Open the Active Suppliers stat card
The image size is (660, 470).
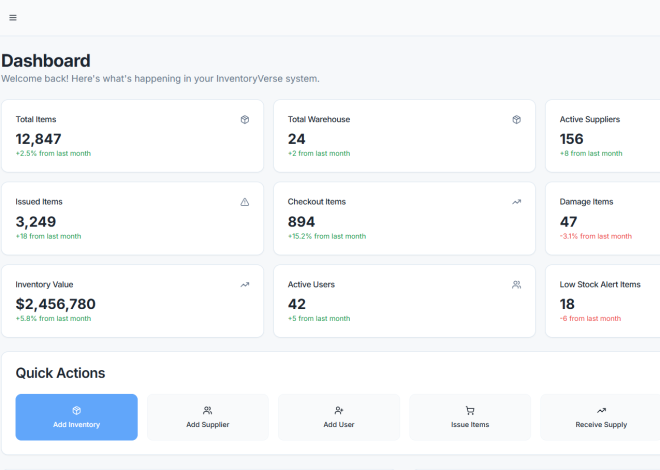(x=603, y=136)
